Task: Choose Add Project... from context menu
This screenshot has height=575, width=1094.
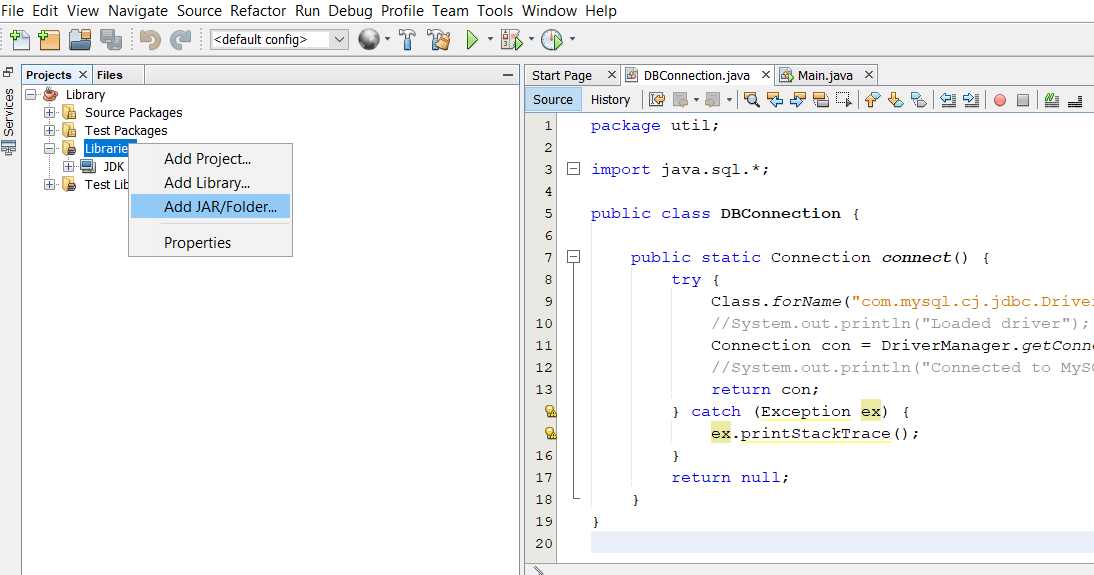Action: click(210, 159)
